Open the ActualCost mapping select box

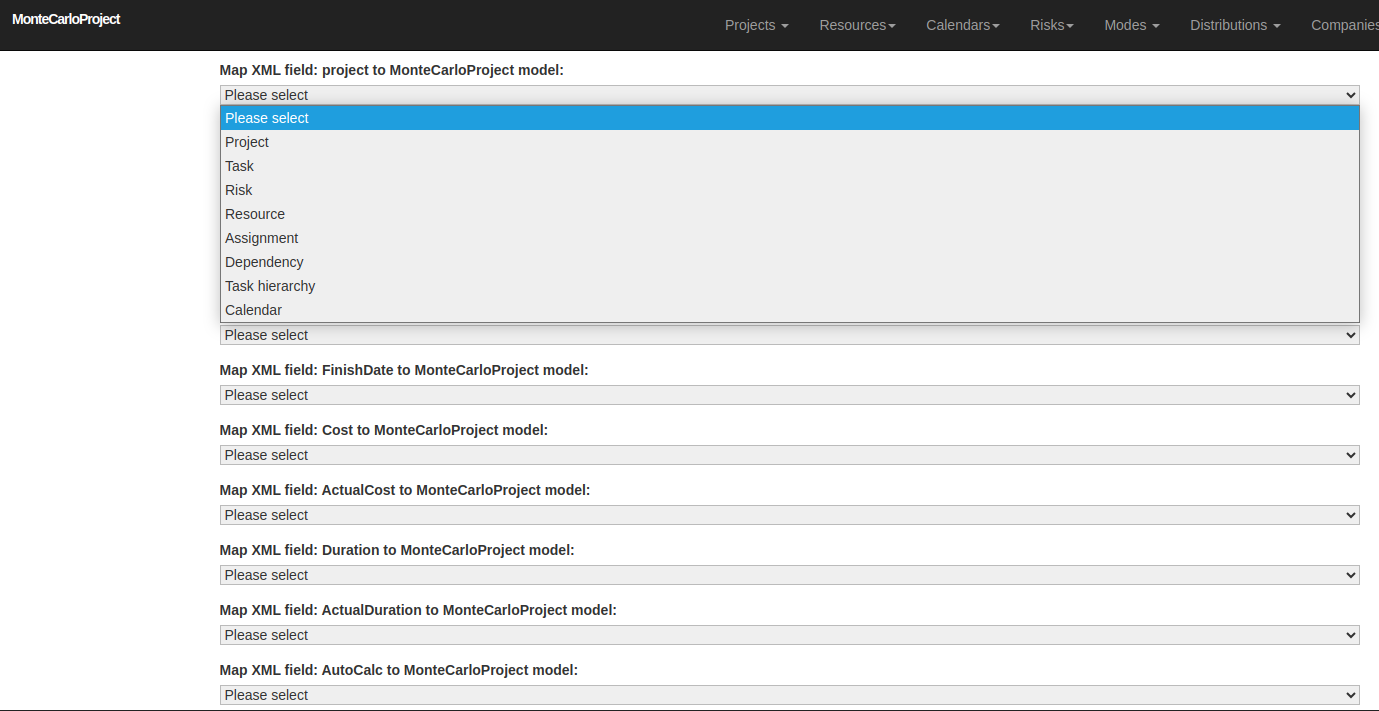pyautogui.click(x=788, y=514)
